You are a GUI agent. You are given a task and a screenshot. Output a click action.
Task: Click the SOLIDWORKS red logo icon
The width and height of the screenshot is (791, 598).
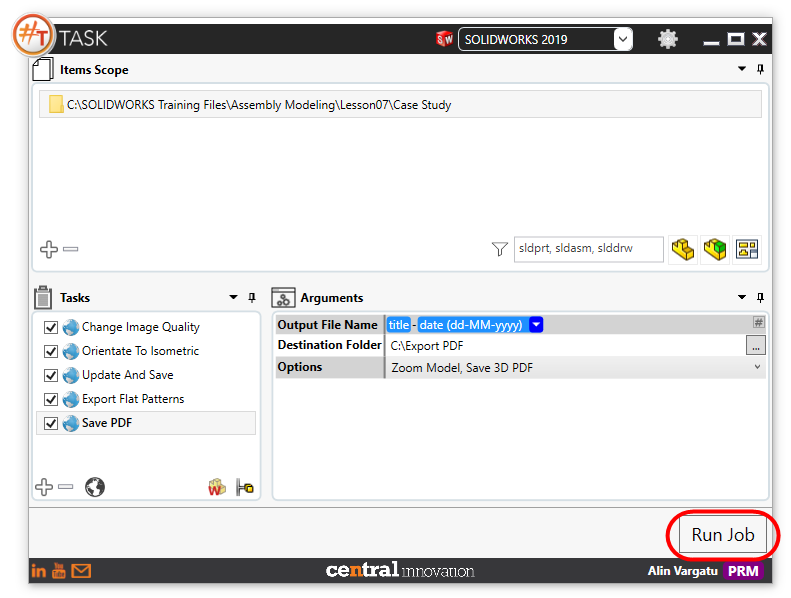tap(444, 39)
